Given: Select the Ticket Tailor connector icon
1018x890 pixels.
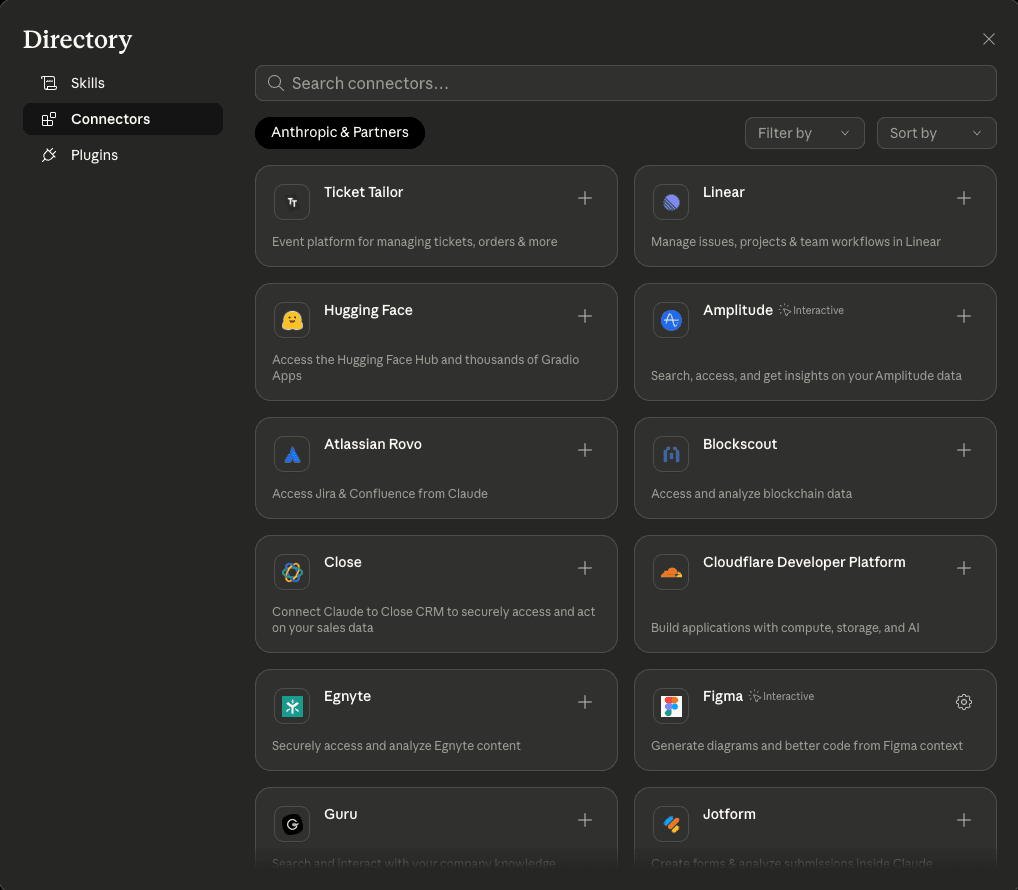Looking at the screenshot, I should coord(291,201).
